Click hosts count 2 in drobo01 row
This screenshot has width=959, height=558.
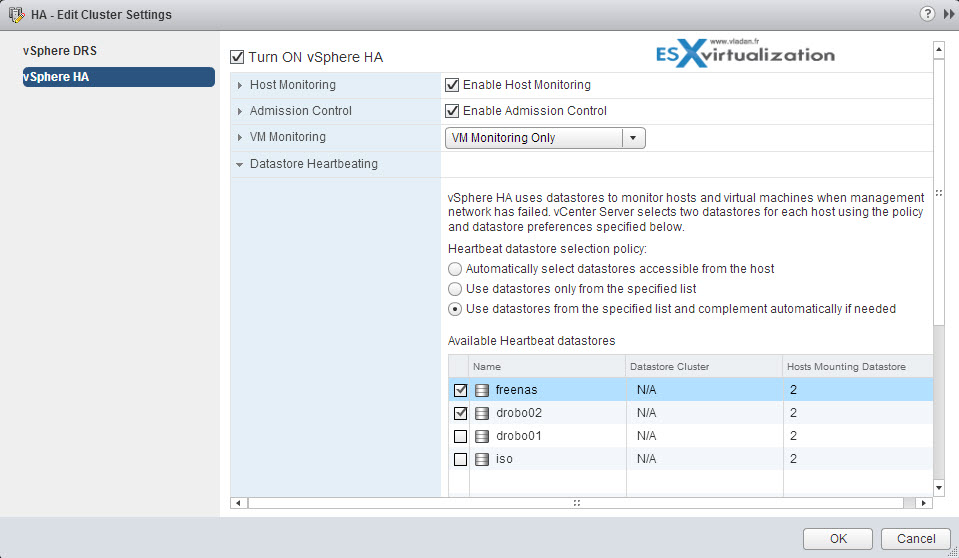(793, 436)
